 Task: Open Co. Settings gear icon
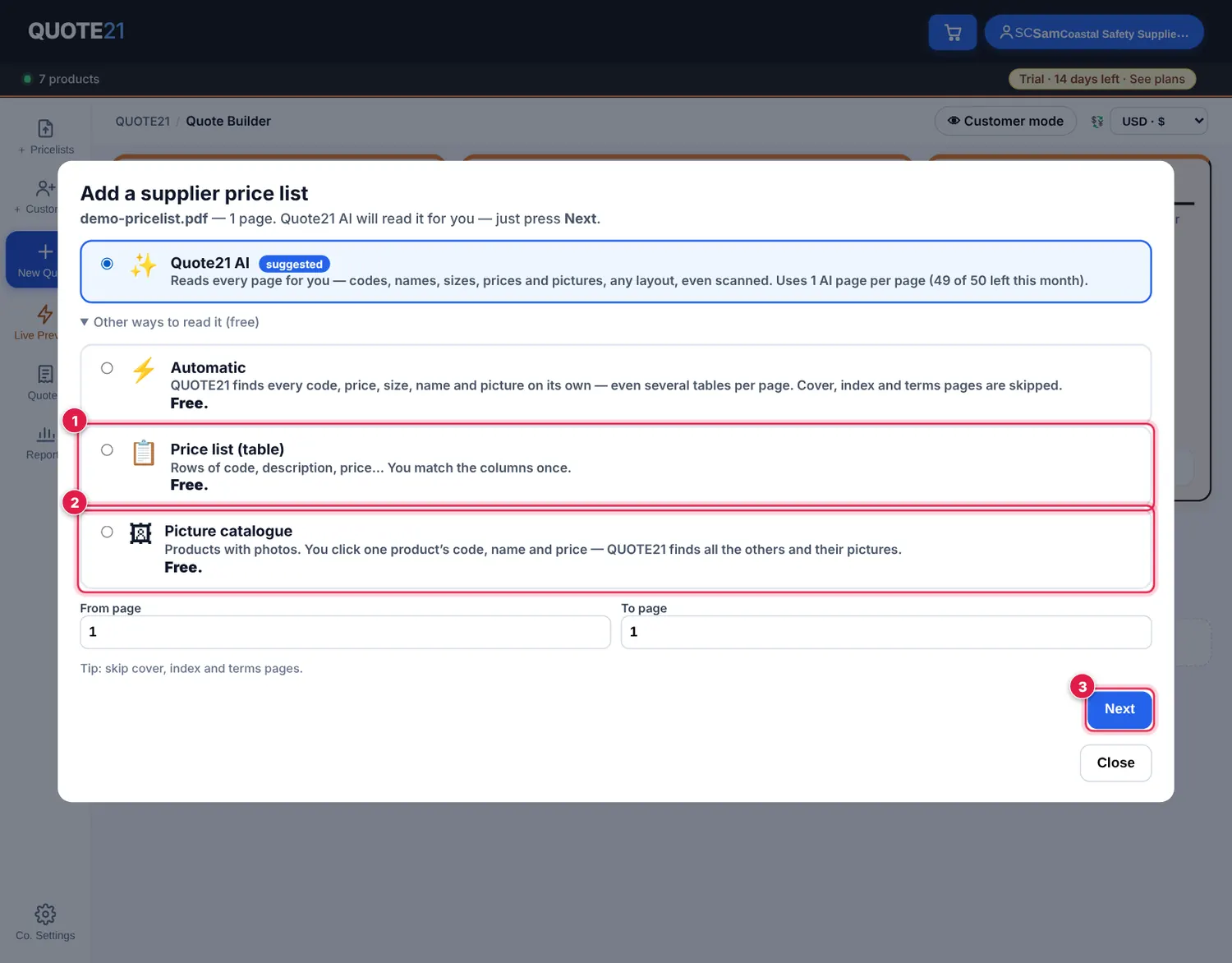coord(45,914)
